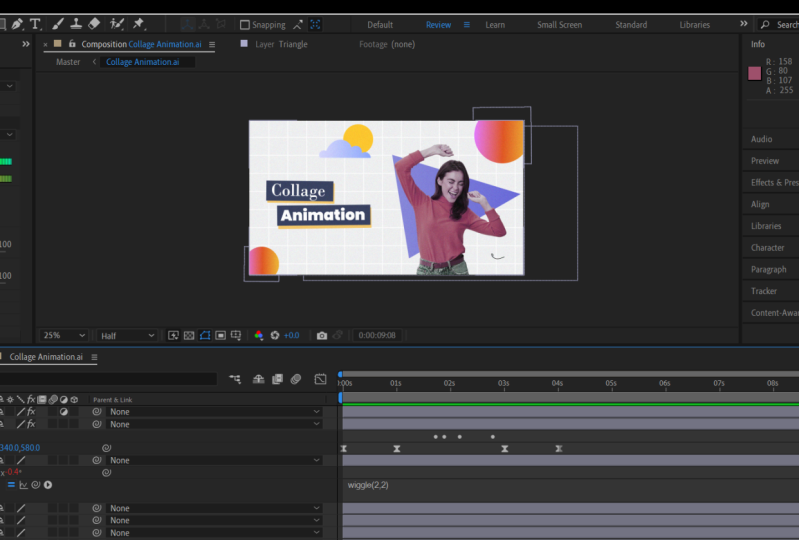The height and width of the screenshot is (540, 799).
Task: Click the Info panel sampled color swatch
Action: (x=754, y=73)
